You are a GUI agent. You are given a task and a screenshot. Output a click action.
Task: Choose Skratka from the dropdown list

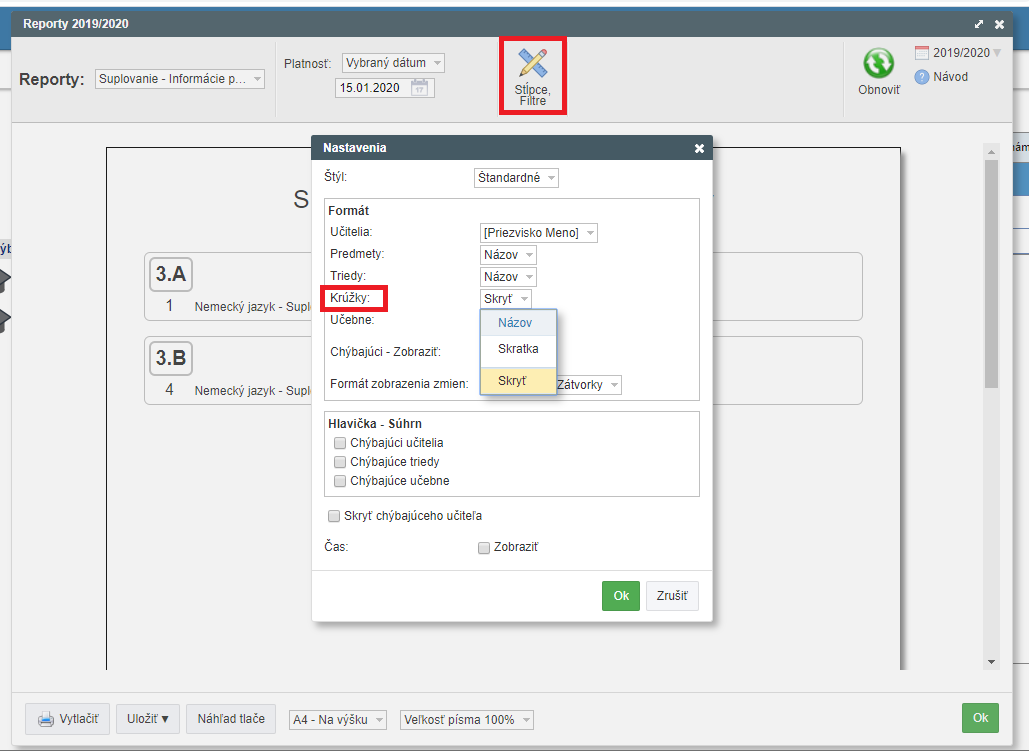[518, 349]
